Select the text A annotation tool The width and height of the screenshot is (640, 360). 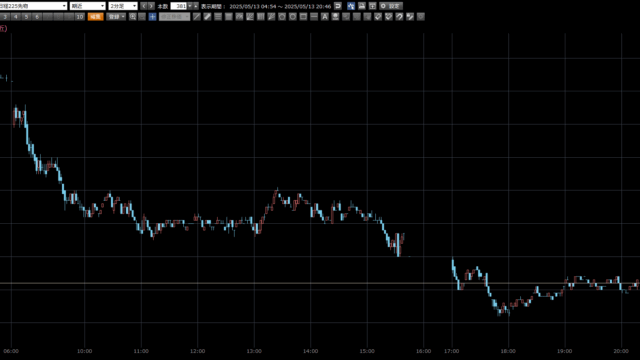click(x=324, y=17)
